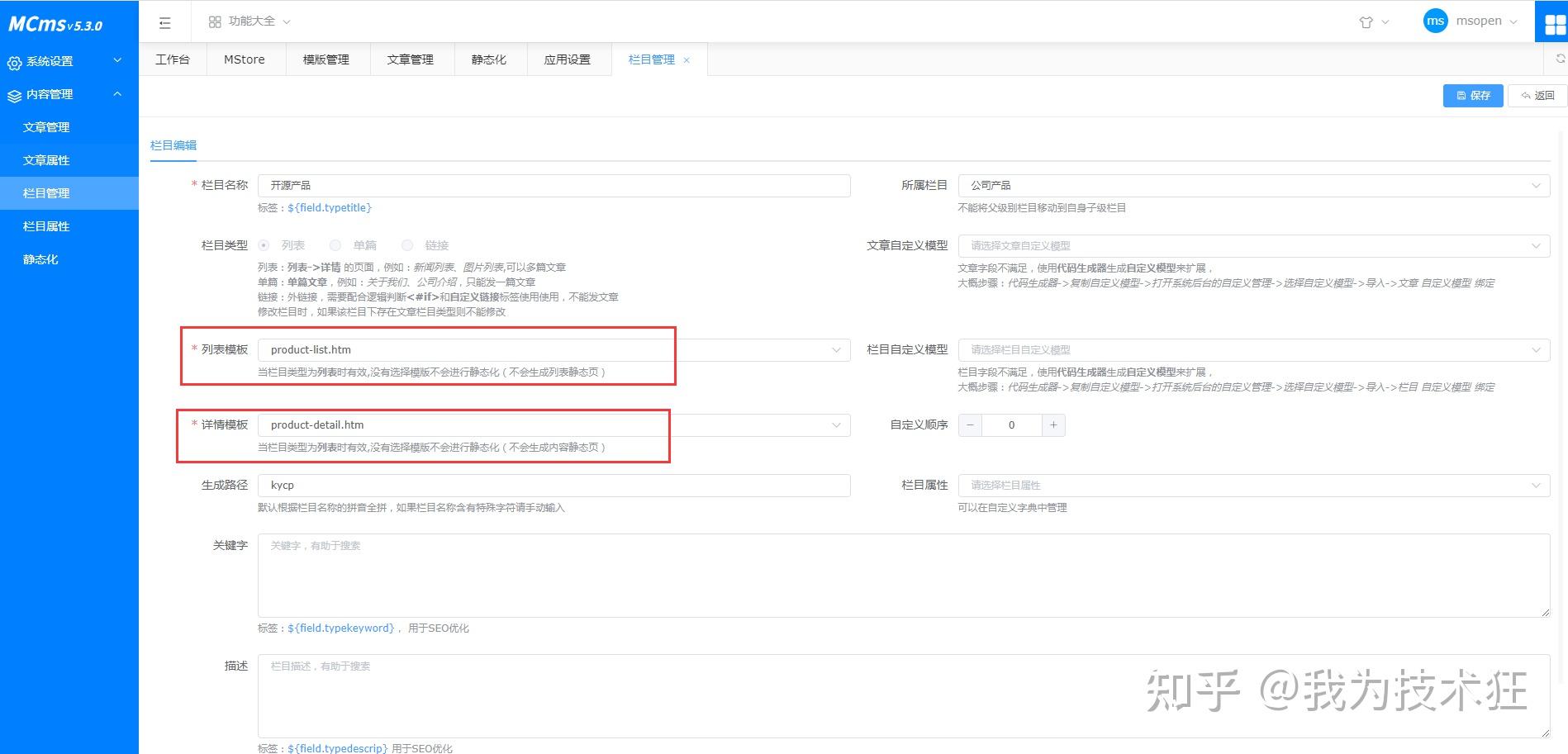Increase 自定义顺序 with plus button
Viewport: 1568px width, 754px height.
click(x=1053, y=425)
